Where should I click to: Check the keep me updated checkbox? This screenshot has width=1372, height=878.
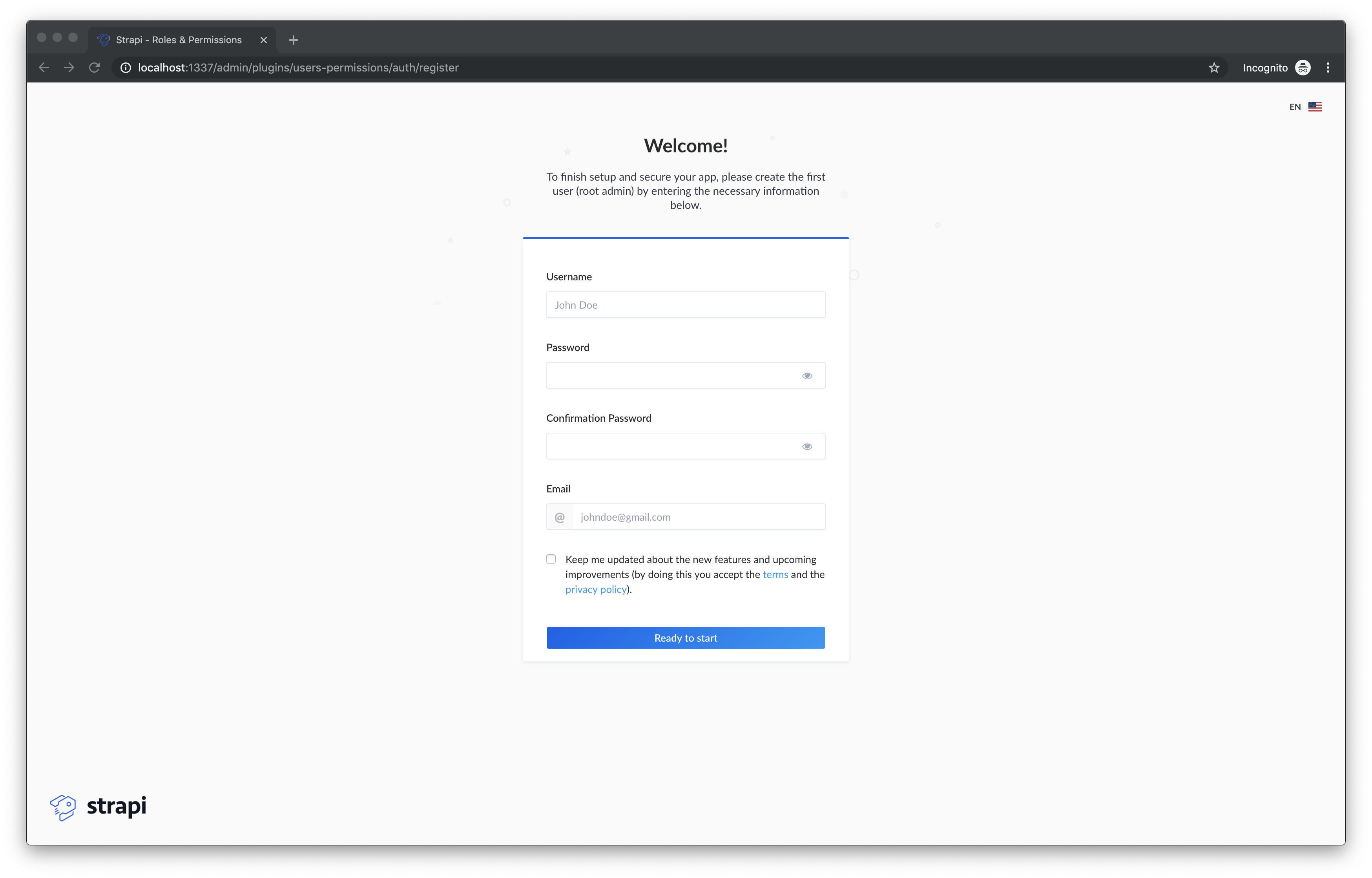[551, 559]
